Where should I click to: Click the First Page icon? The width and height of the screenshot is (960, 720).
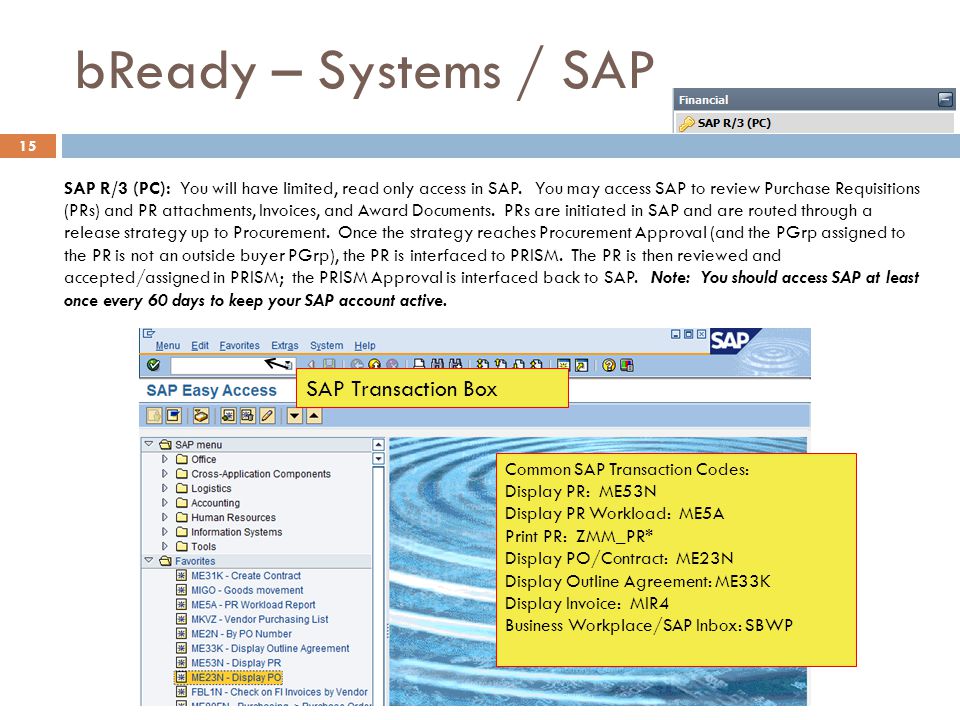pyautogui.click(x=482, y=365)
